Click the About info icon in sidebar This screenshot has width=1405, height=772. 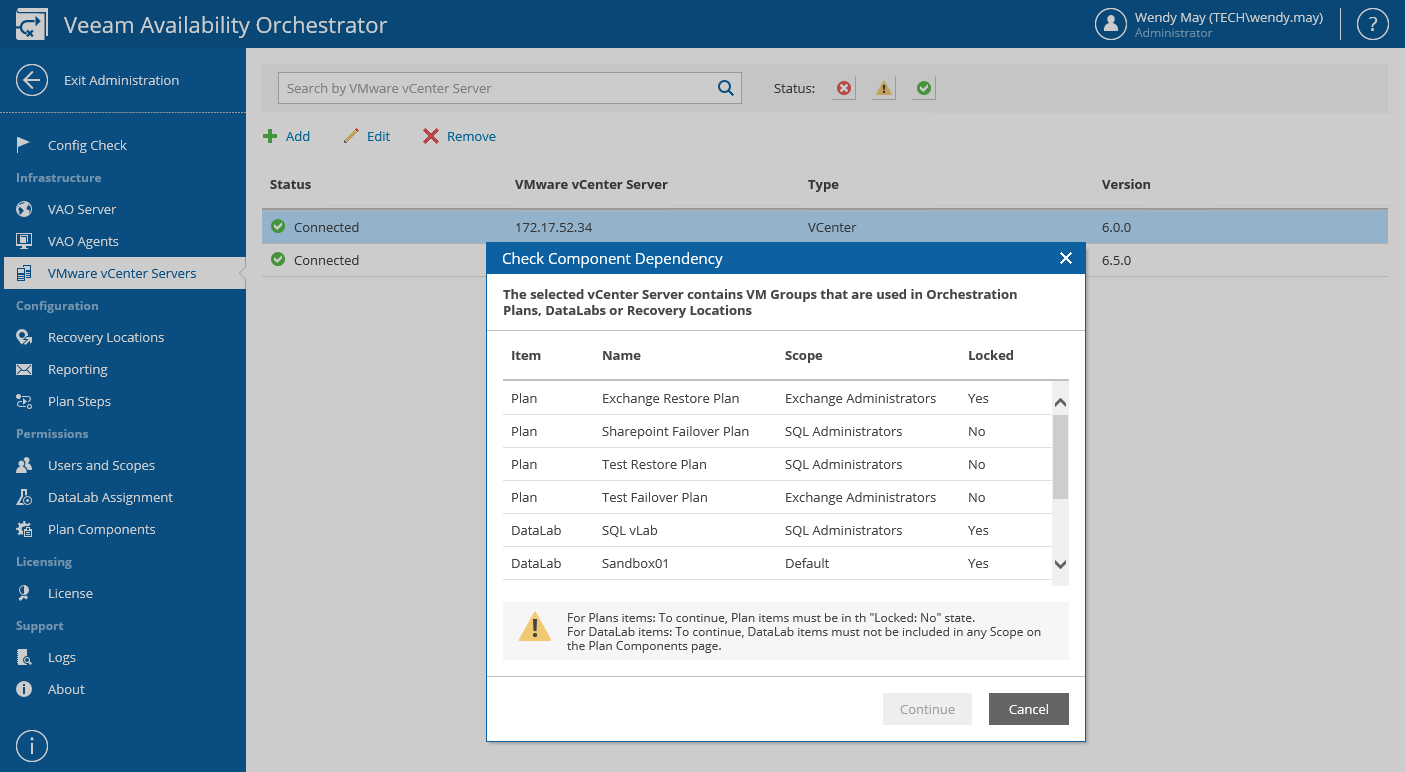pyautogui.click(x=24, y=689)
